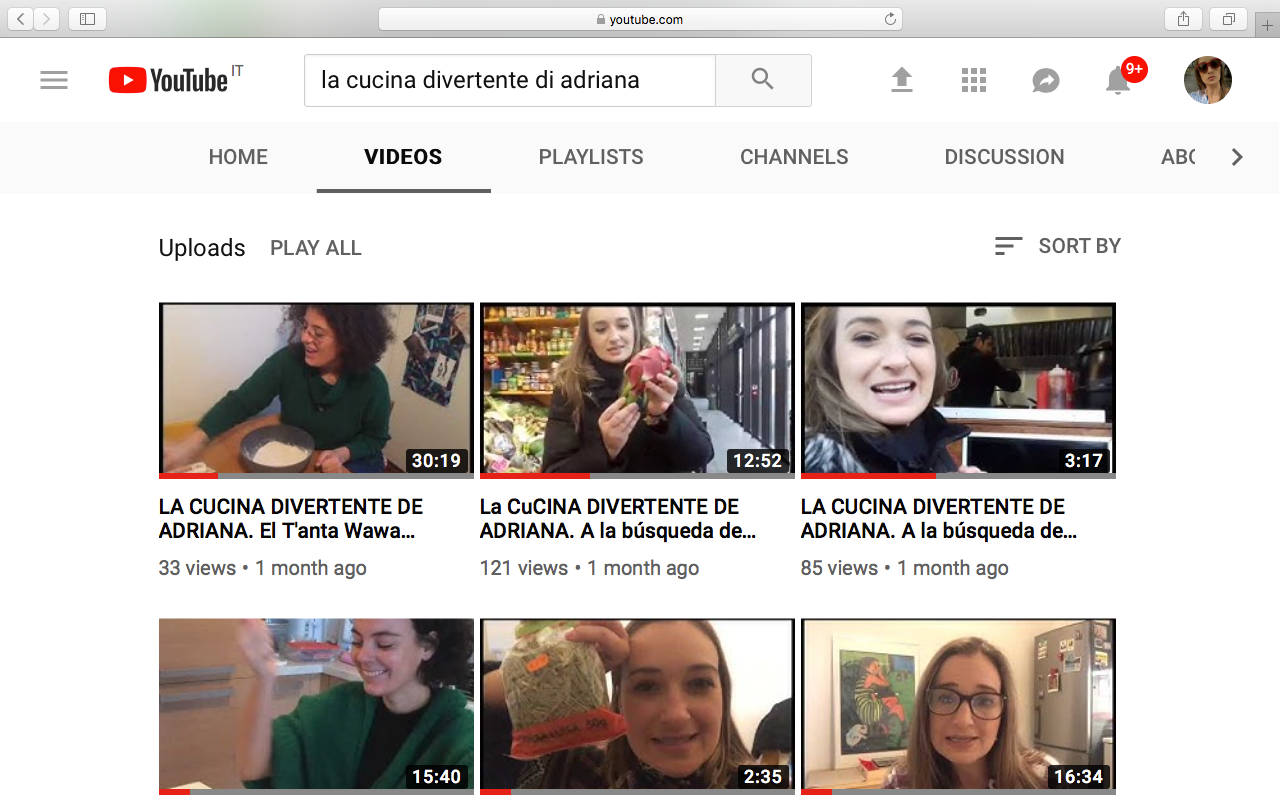Switch to the Discussion tab
The width and height of the screenshot is (1280, 800).
(x=1004, y=157)
